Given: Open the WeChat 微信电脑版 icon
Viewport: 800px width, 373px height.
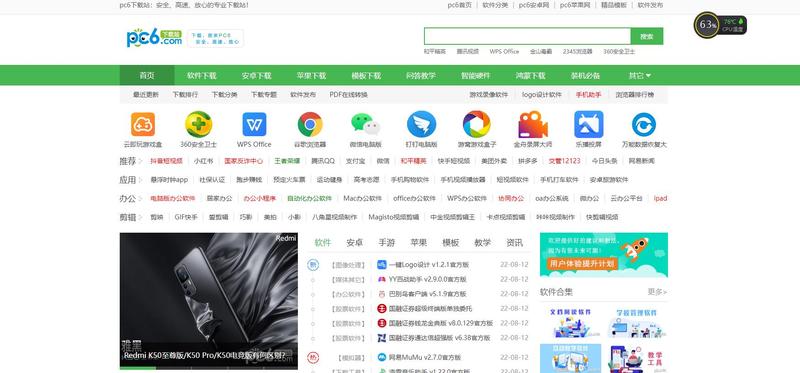Looking at the screenshot, I should coord(365,124).
